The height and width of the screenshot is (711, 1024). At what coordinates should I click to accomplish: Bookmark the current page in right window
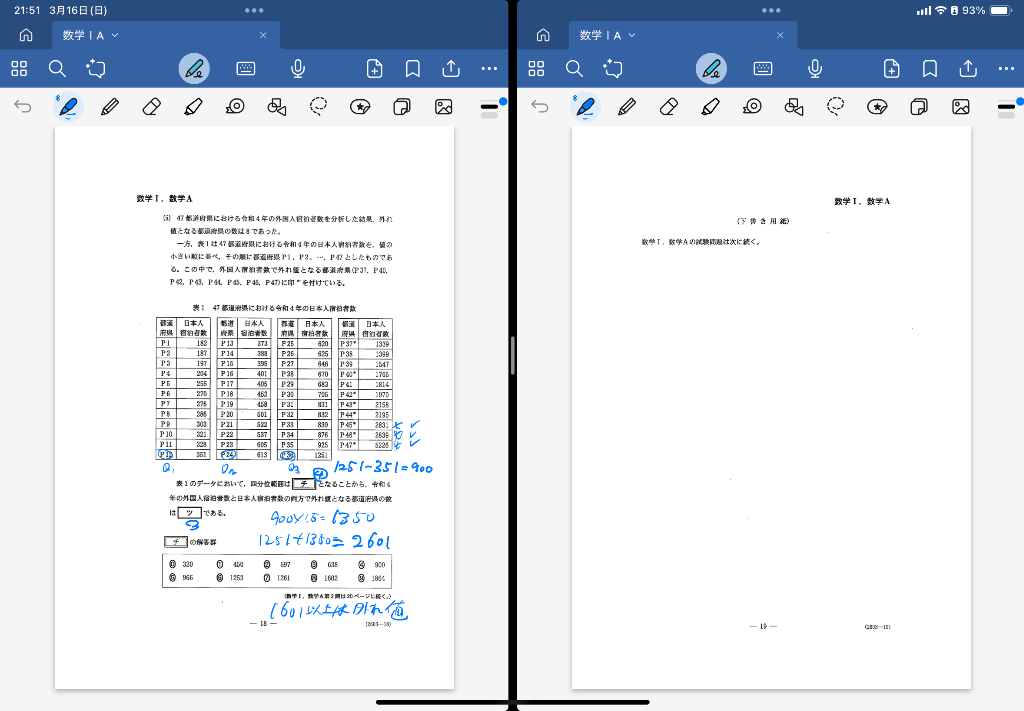930,68
